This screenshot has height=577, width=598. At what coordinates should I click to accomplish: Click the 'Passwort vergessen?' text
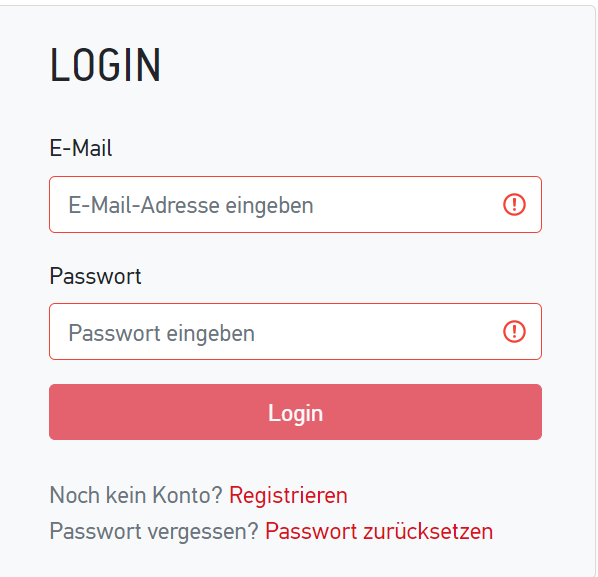point(154,531)
